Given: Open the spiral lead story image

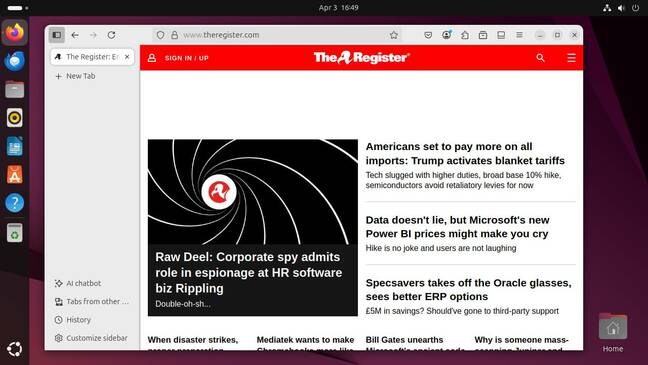Looking at the screenshot, I should (x=253, y=192).
